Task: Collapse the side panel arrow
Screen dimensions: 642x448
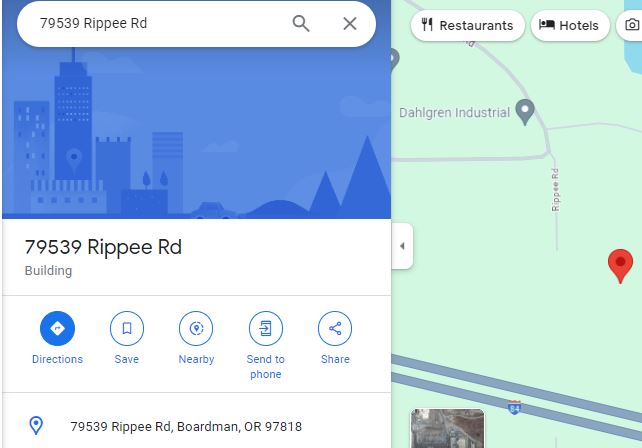Action: pos(402,246)
